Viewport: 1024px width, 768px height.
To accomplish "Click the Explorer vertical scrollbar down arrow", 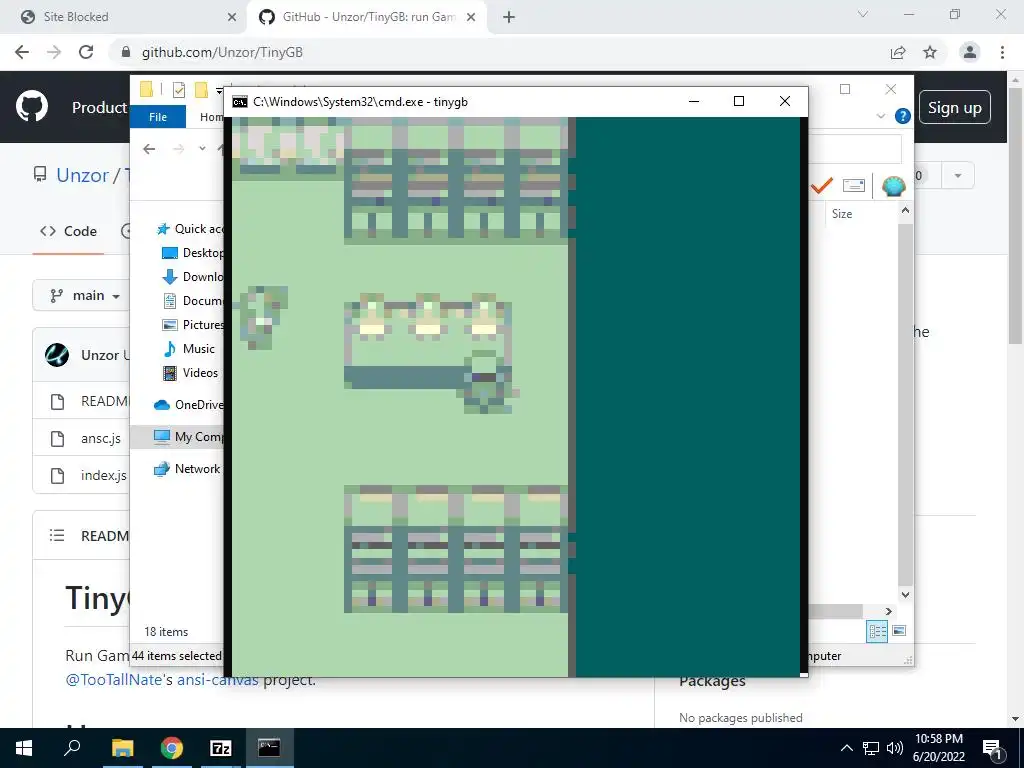I will (x=905, y=595).
